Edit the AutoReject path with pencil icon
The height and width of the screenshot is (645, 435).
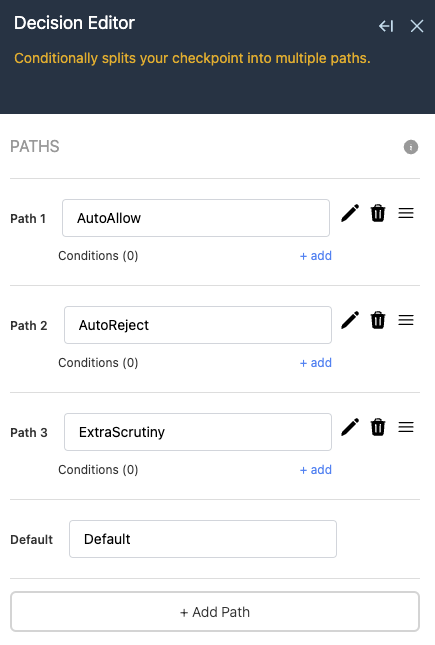coord(350,320)
